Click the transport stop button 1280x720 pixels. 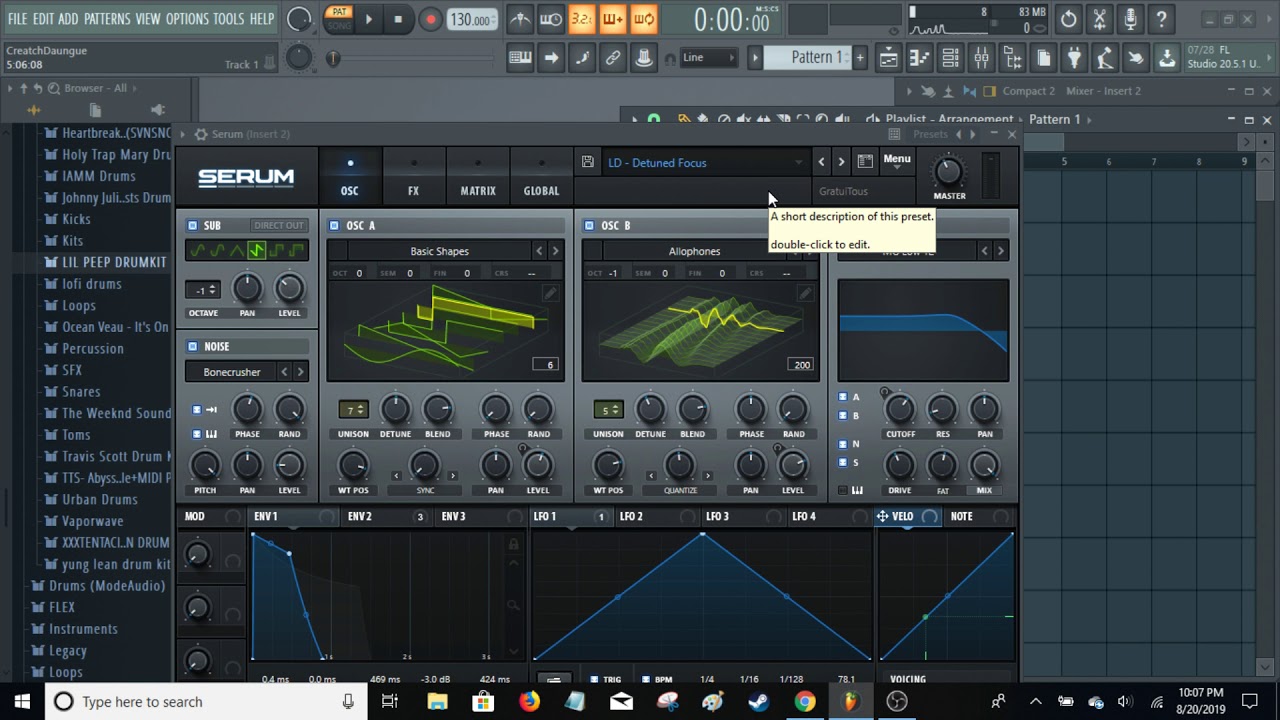(x=398, y=19)
